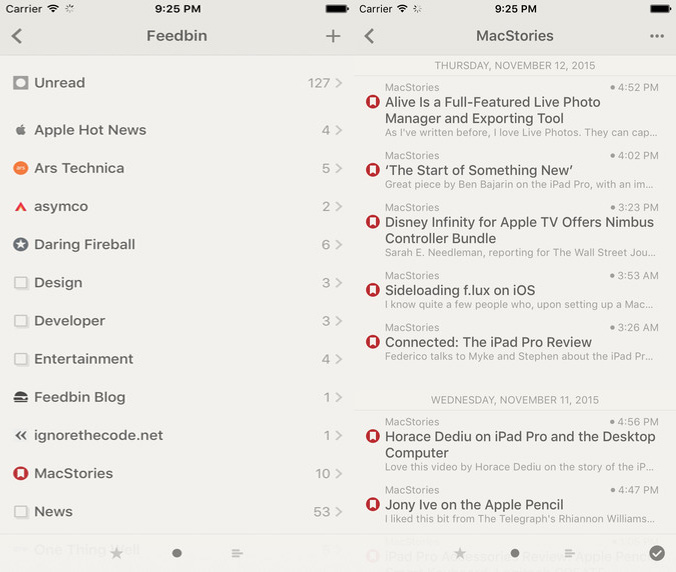The height and width of the screenshot is (572, 676).
Task: Tap the 10 count on MacStories row
Action: click(x=322, y=473)
